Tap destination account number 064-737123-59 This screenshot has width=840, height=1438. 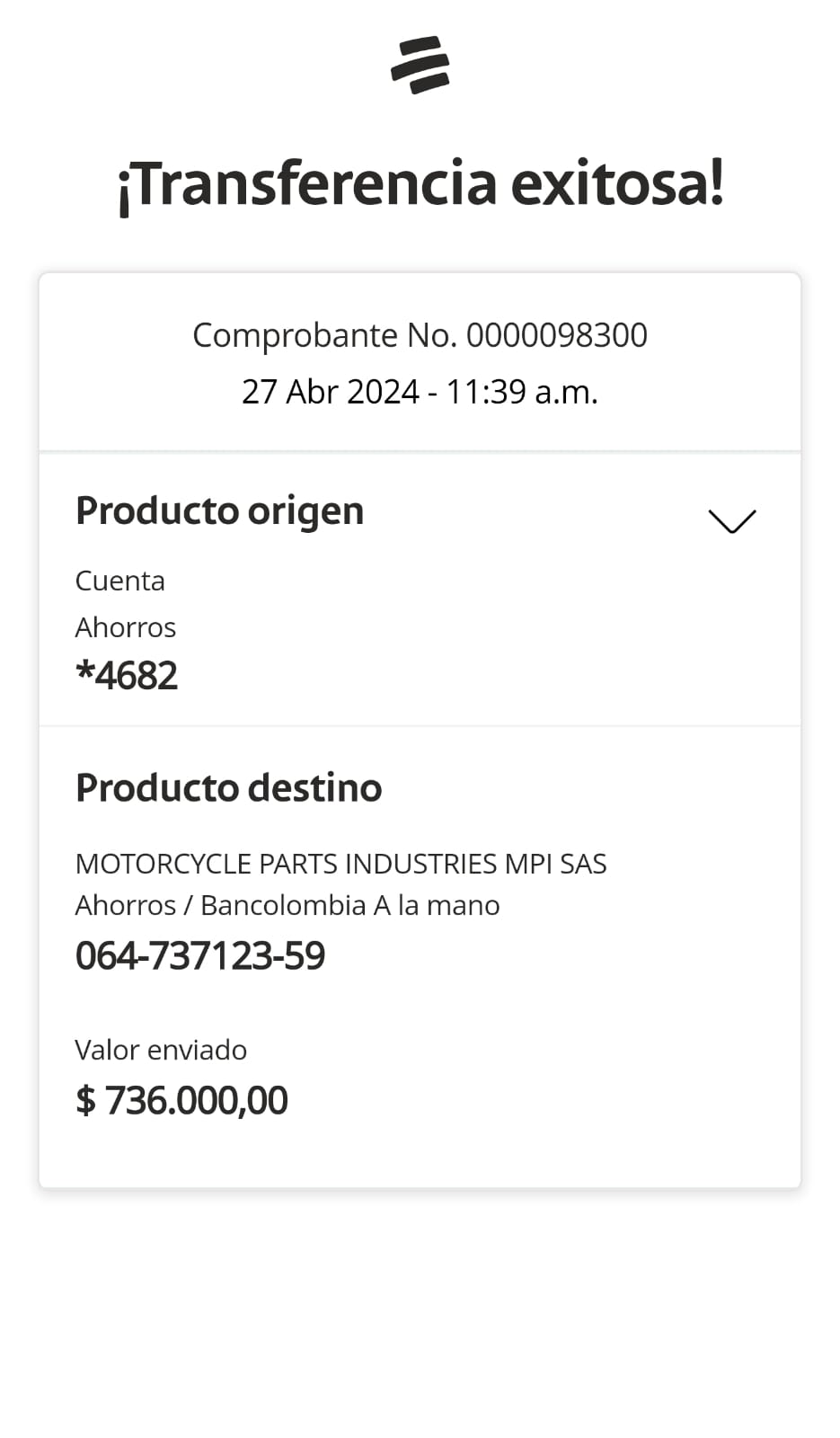click(x=199, y=955)
